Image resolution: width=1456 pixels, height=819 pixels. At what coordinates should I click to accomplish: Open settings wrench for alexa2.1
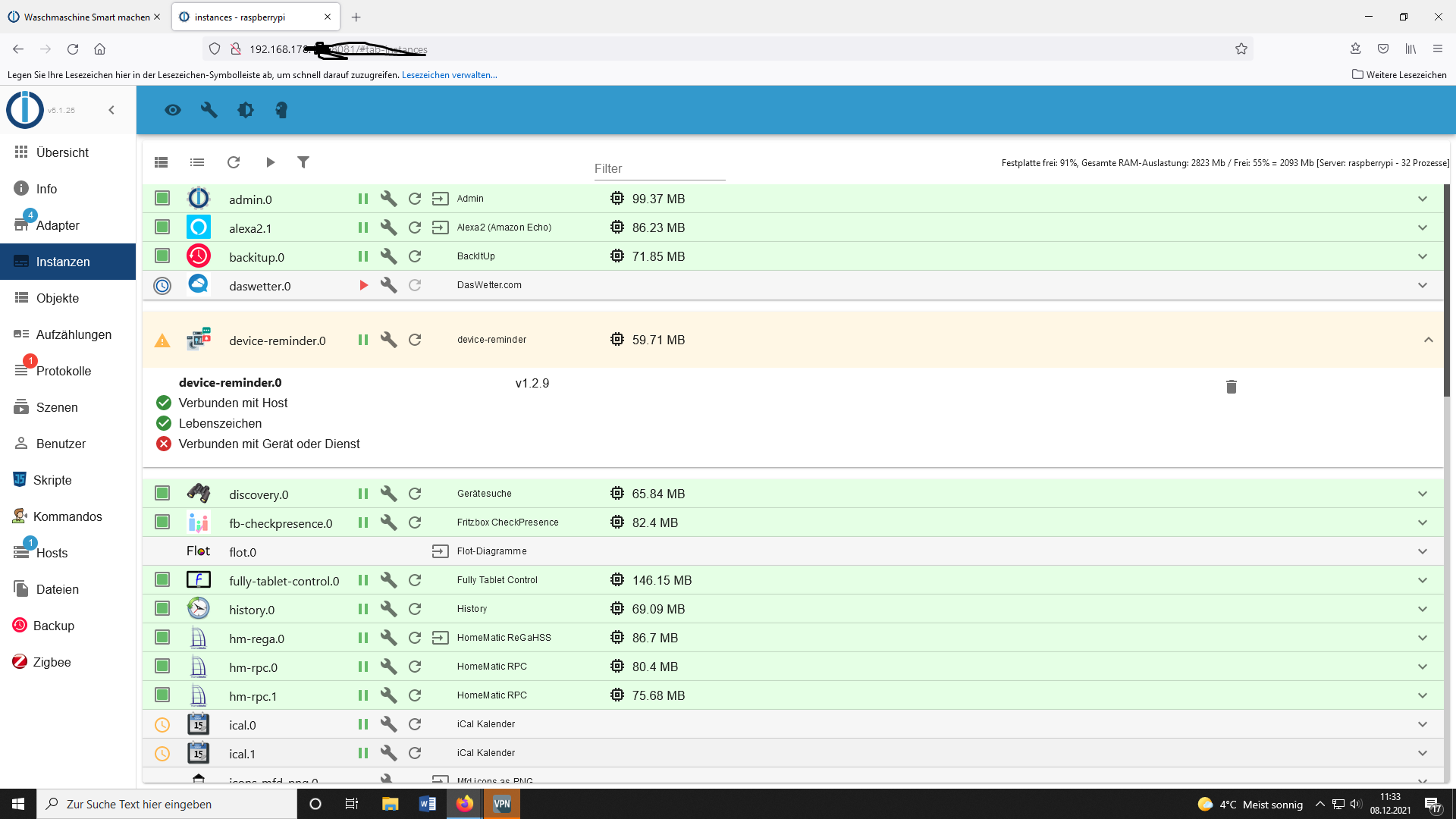pyautogui.click(x=389, y=227)
